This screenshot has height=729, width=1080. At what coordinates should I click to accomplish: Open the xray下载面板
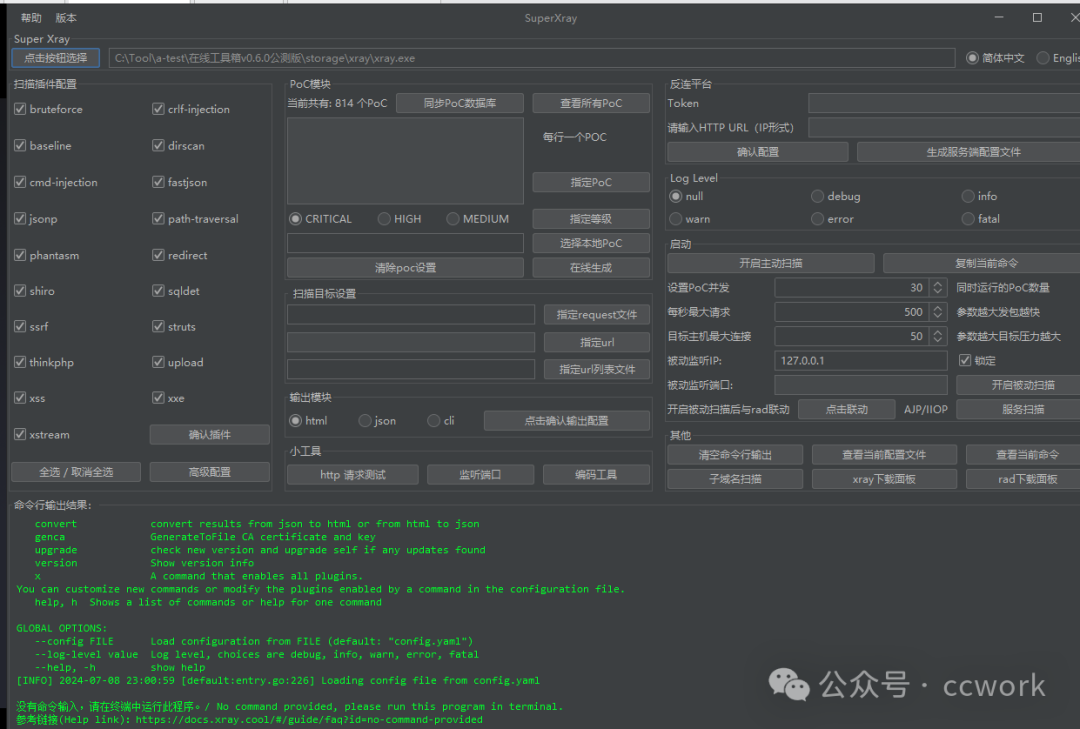(884, 479)
